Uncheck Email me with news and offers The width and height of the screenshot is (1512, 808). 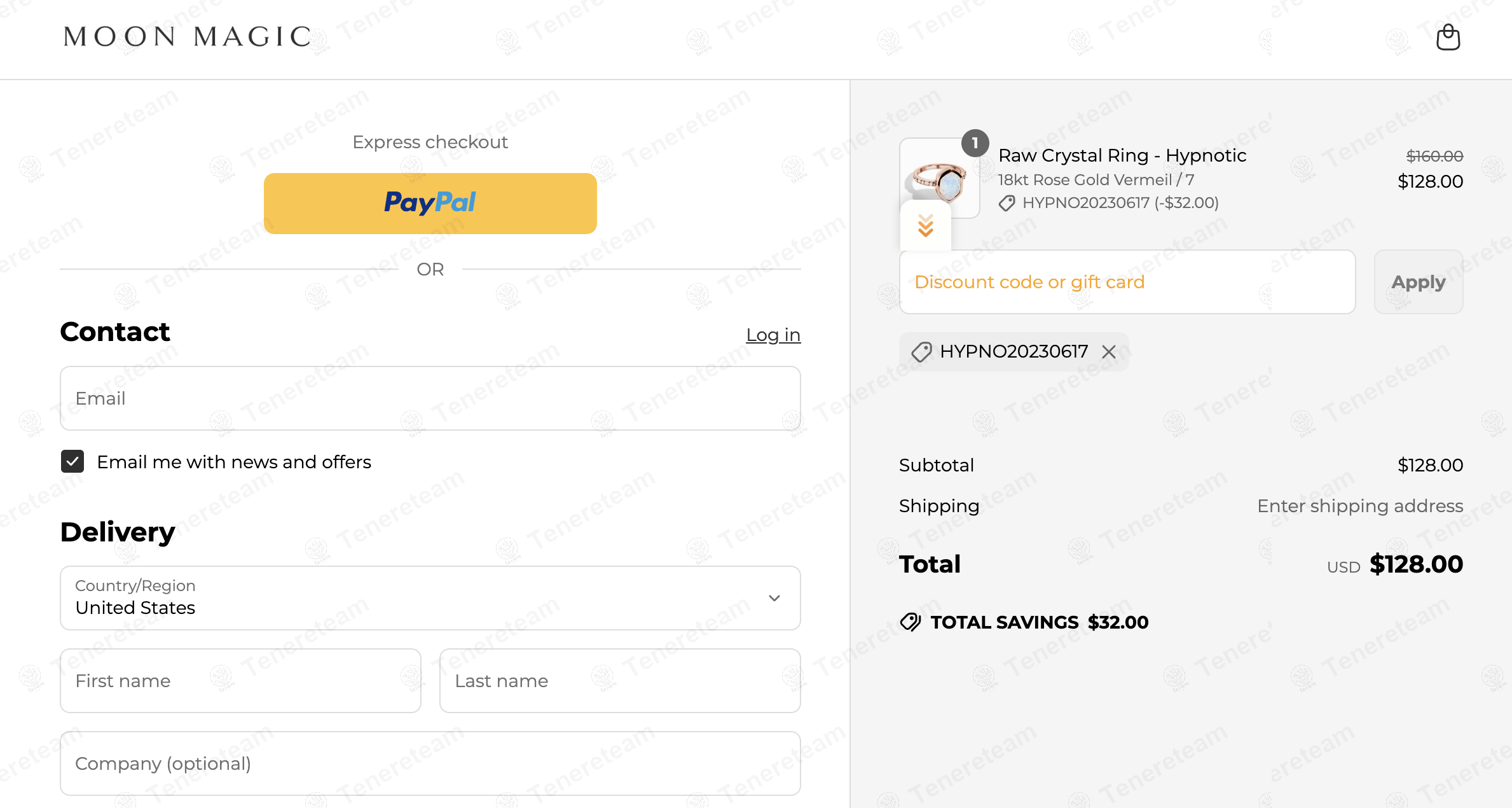(72, 461)
